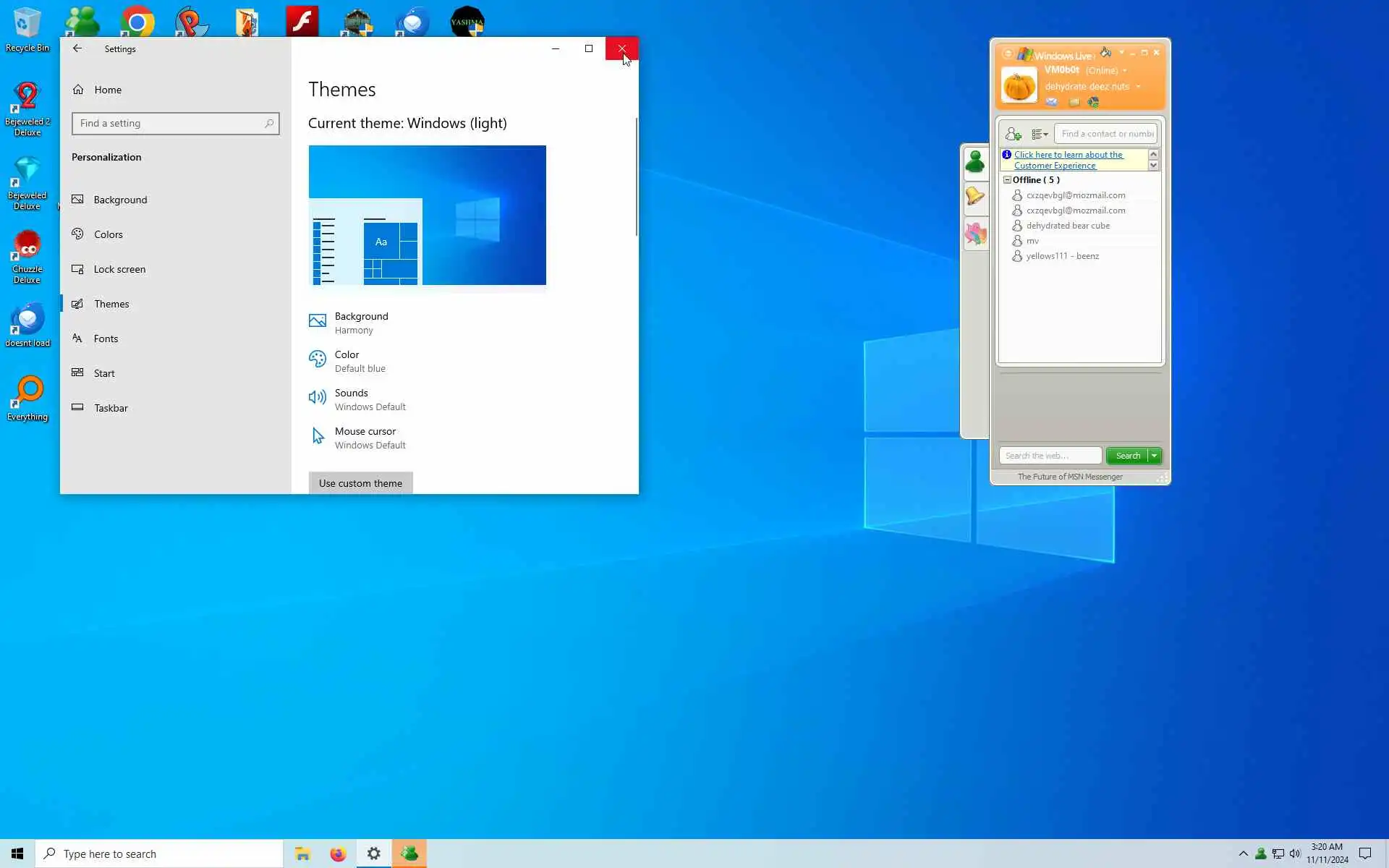Click Use custom theme button
This screenshot has width=1389, height=868.
[360, 483]
